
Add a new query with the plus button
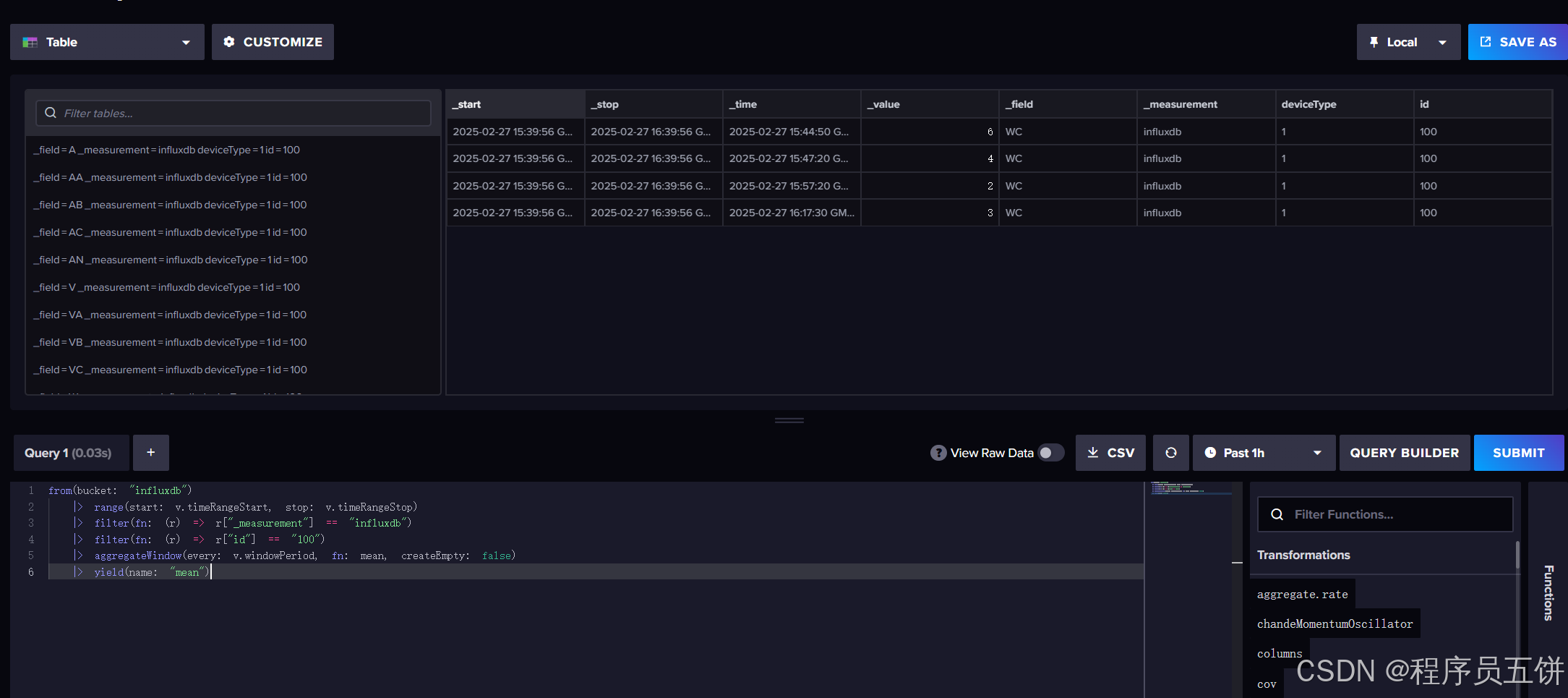151,453
